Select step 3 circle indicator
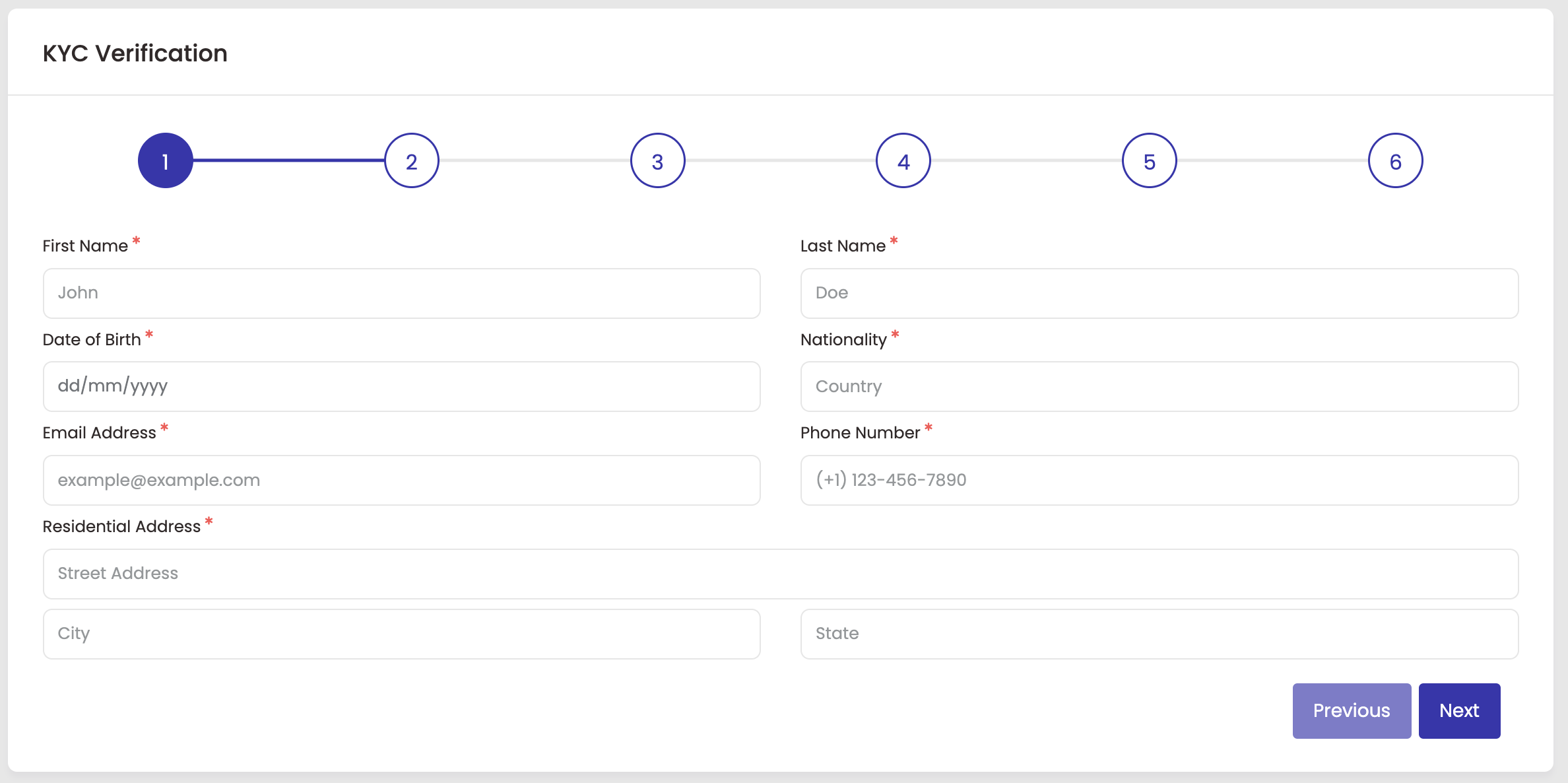The height and width of the screenshot is (783, 1568). tap(657, 160)
